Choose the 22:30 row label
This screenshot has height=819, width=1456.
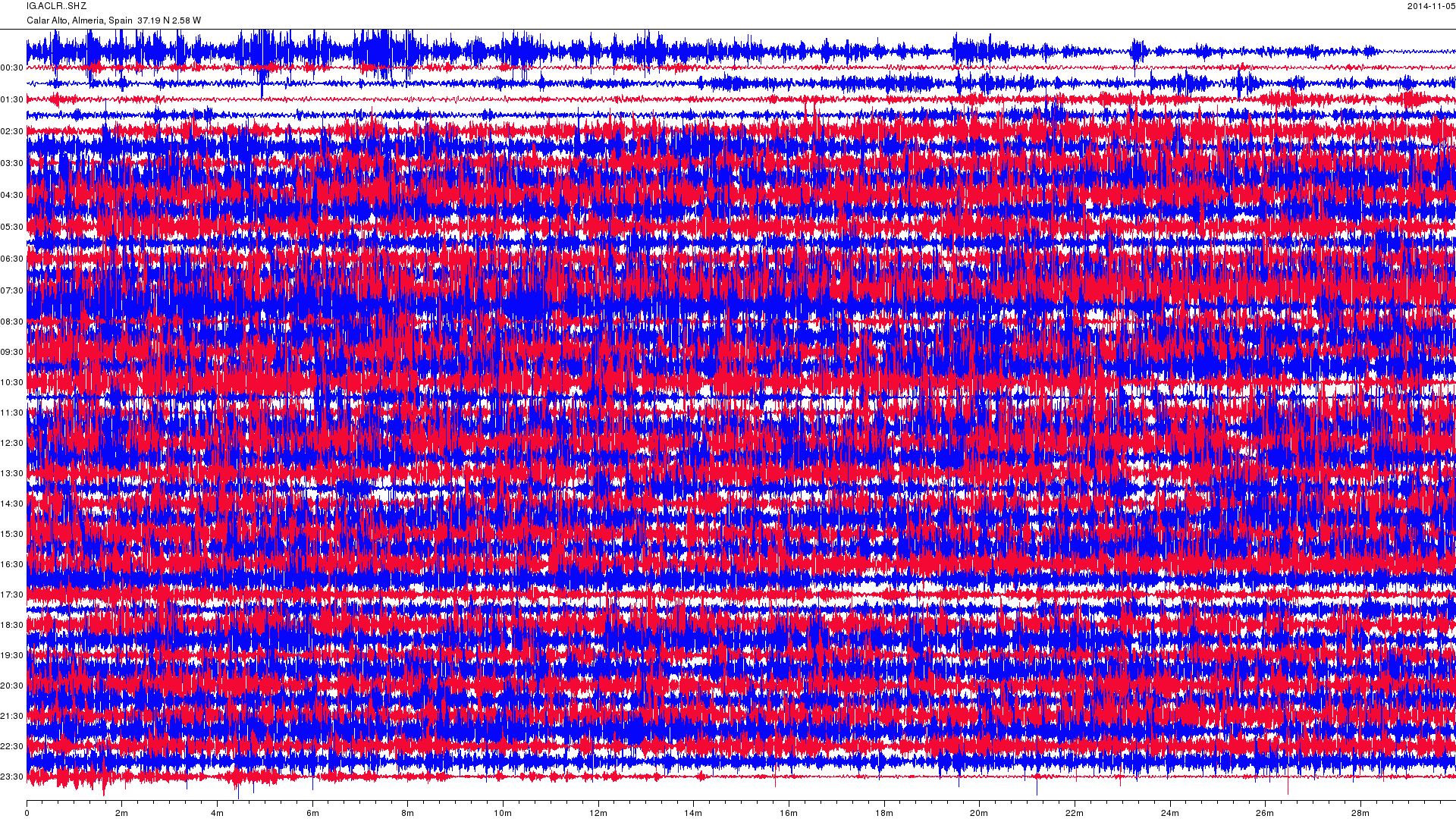coord(12,747)
